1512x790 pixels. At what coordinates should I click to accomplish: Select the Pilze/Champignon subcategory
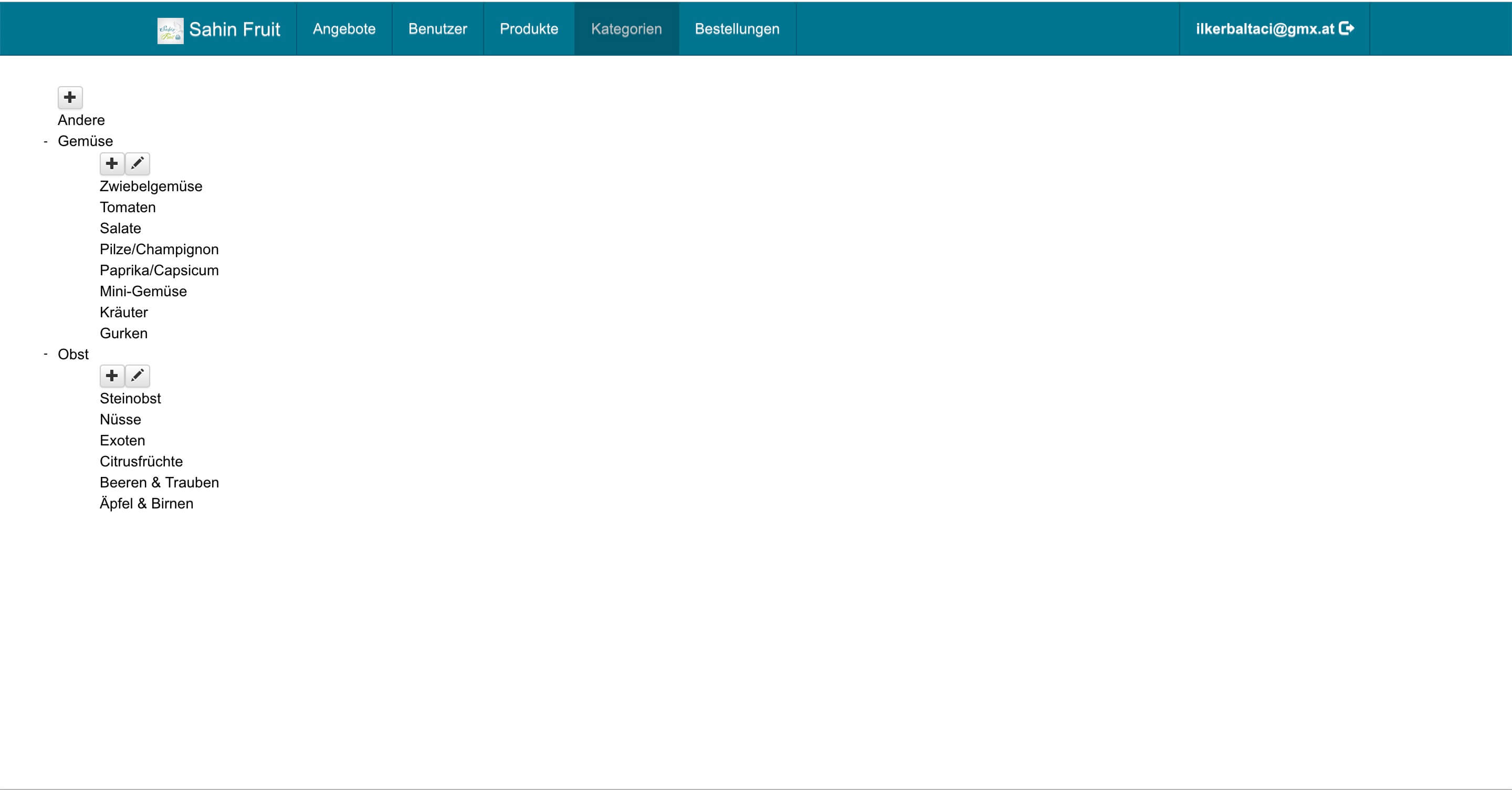click(159, 250)
